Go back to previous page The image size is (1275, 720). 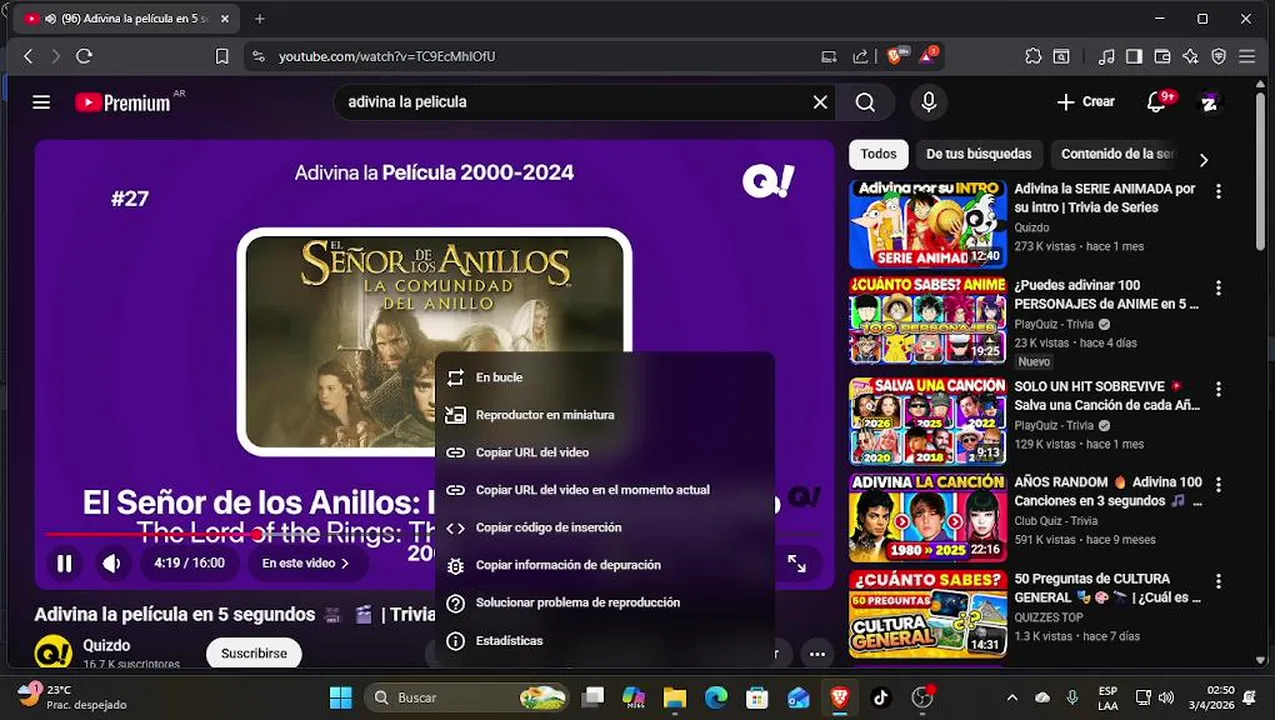point(28,57)
